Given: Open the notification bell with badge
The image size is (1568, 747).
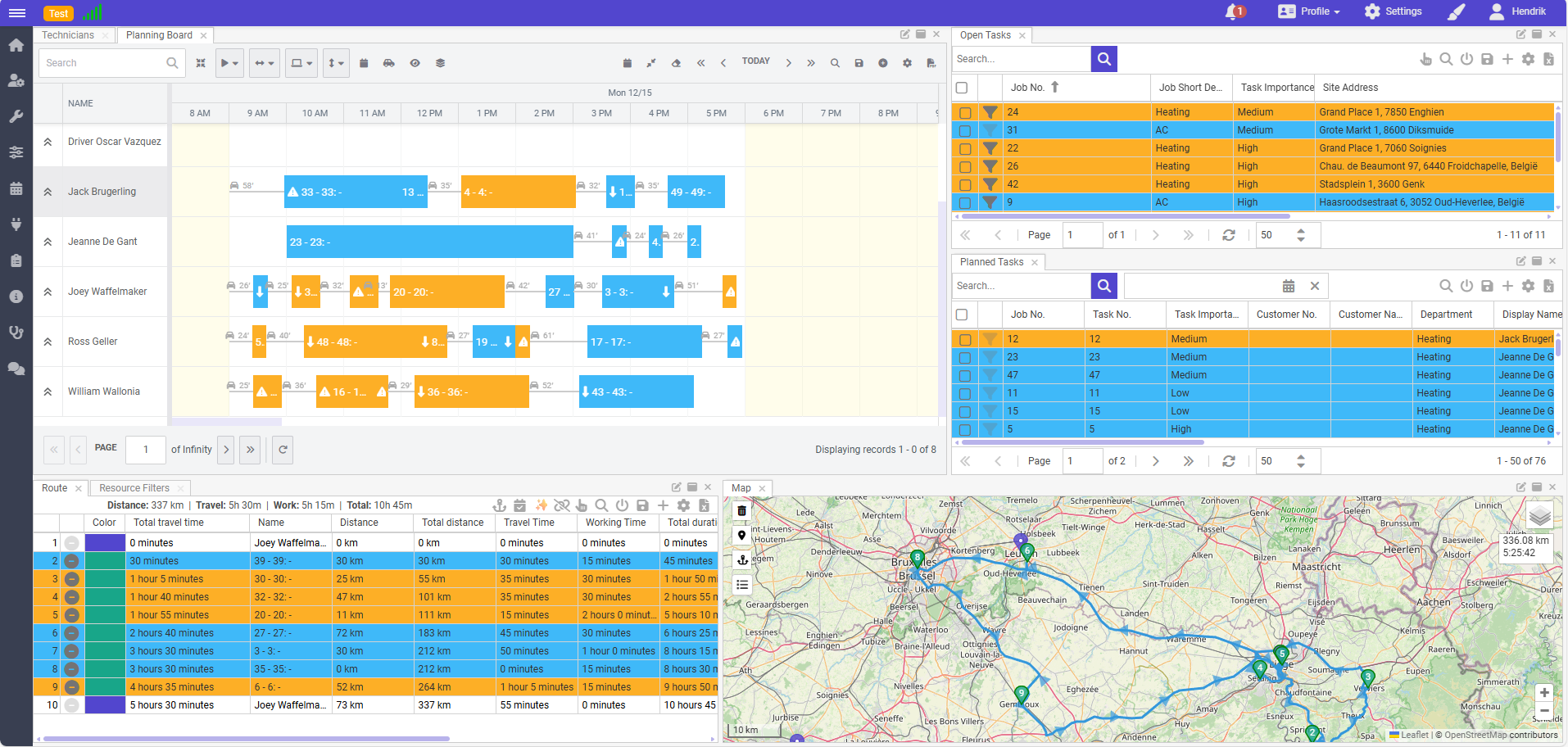Looking at the screenshot, I should coord(1233,11).
